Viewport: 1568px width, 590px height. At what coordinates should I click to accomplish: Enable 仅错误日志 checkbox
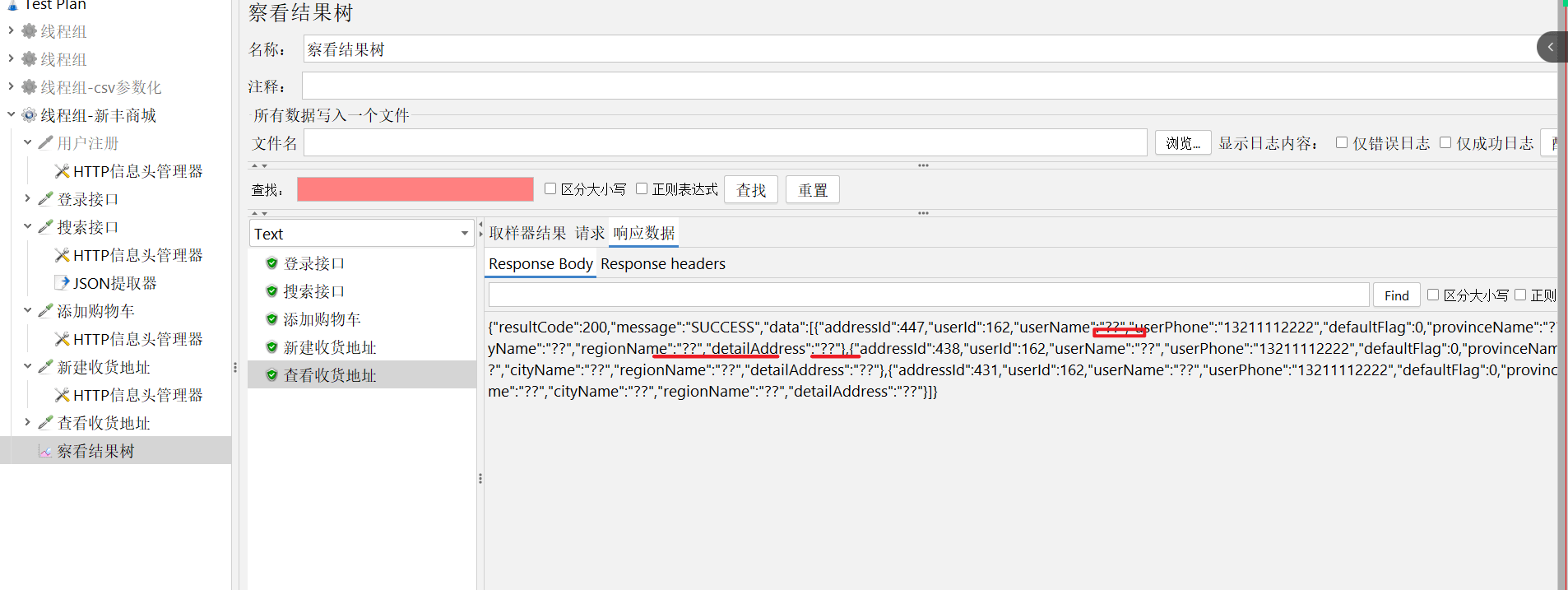point(1342,142)
